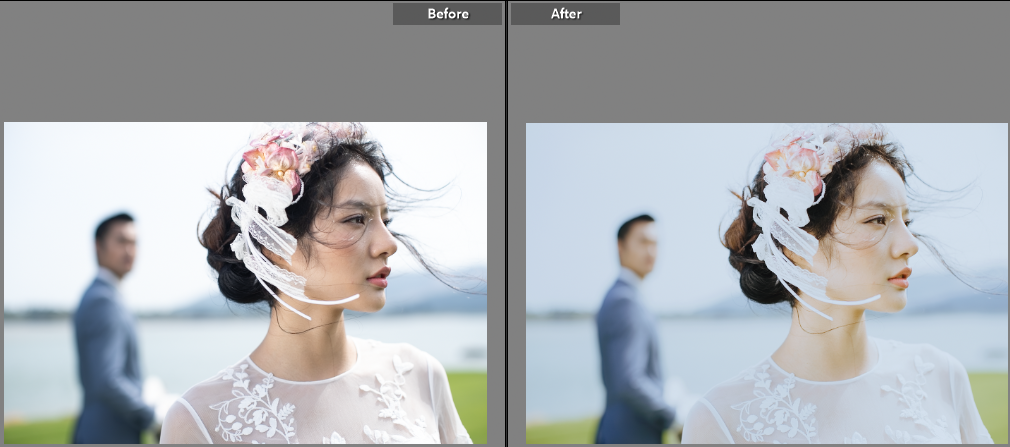Click the After label
This screenshot has width=1010, height=447.
coord(566,14)
